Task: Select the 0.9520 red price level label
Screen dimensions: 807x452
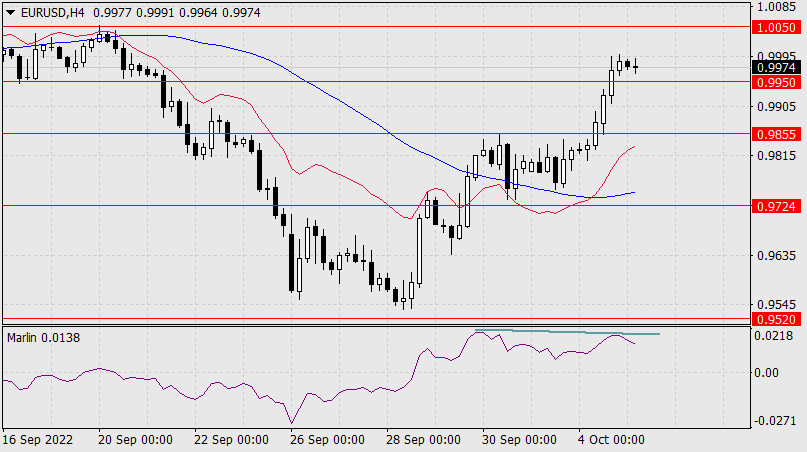Action: coord(777,319)
